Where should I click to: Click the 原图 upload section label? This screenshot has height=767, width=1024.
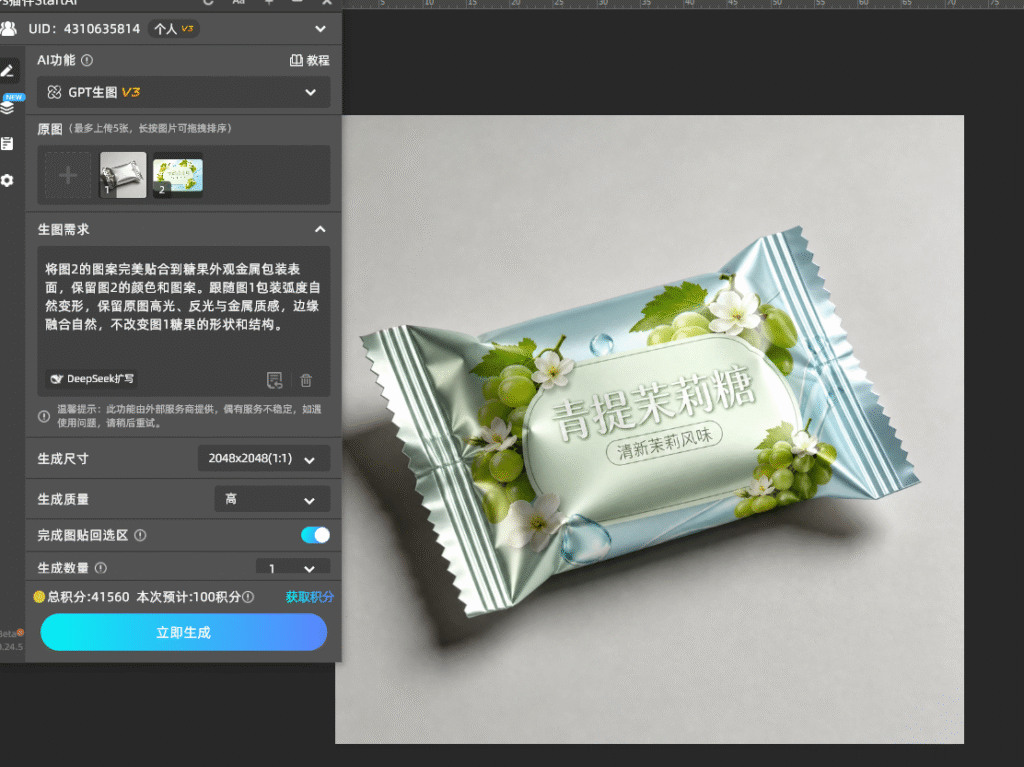[x=50, y=129]
